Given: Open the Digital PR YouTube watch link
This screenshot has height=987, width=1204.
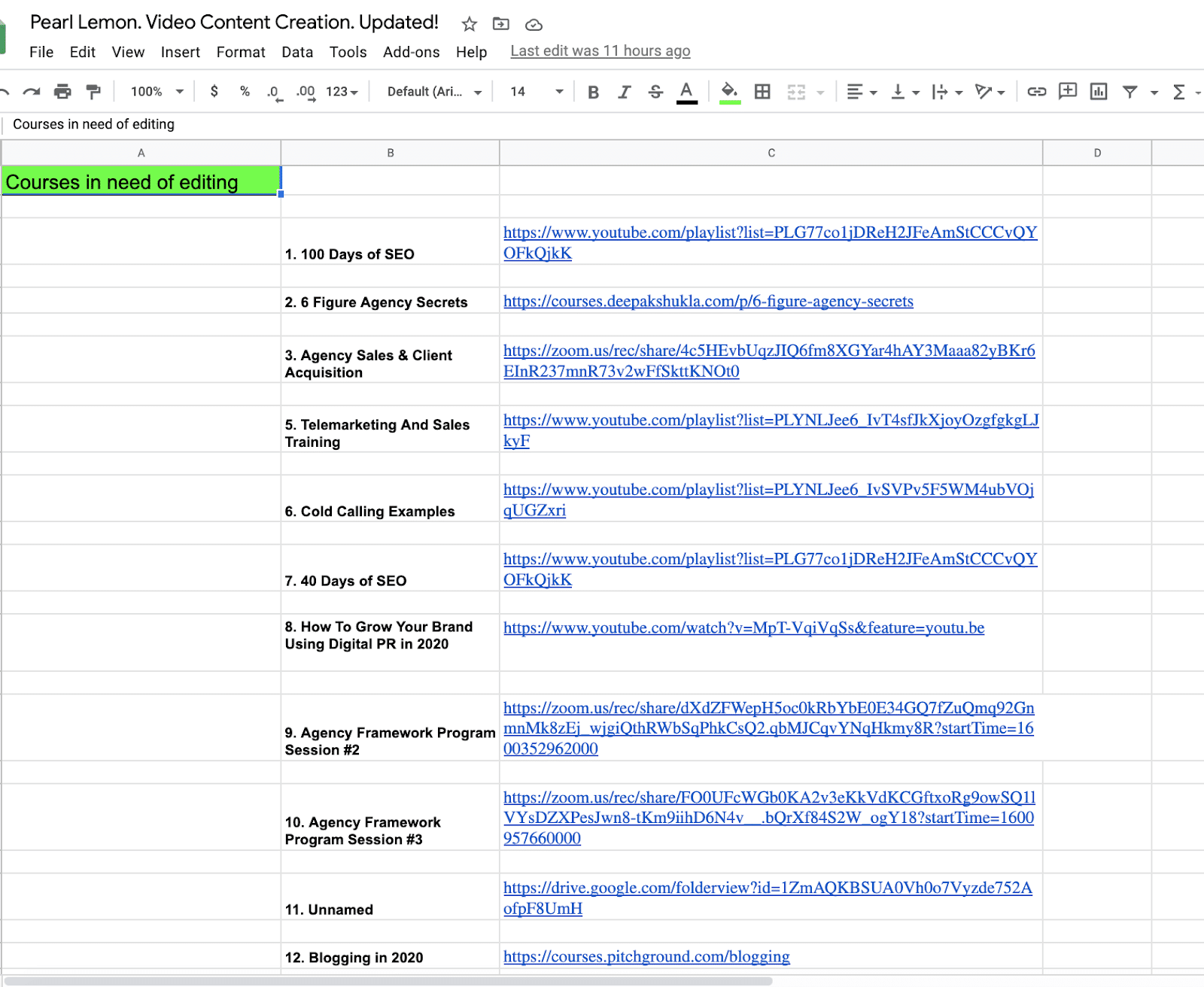Looking at the screenshot, I should (x=743, y=628).
